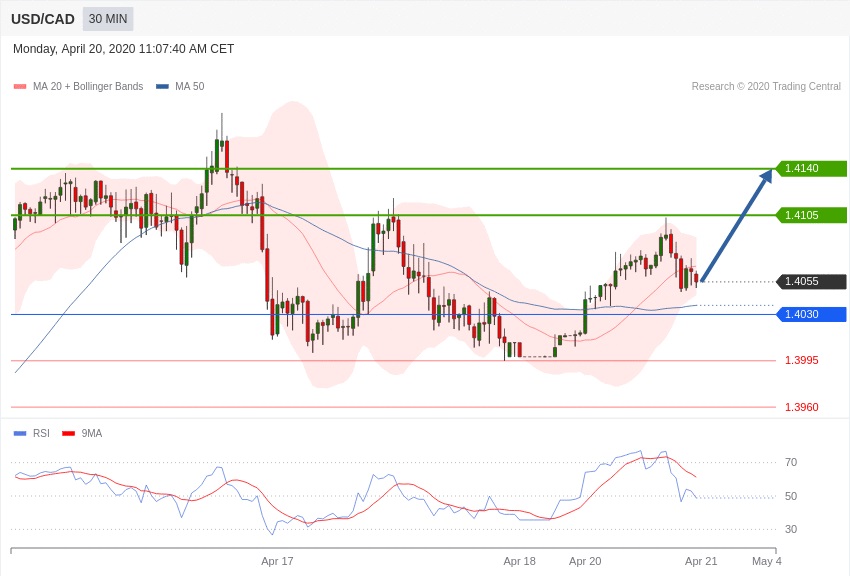Click the date line 'Monday, April 20, 2020 11:07:40 AM CET'
This screenshot has height=576, width=850.
[x=124, y=49]
